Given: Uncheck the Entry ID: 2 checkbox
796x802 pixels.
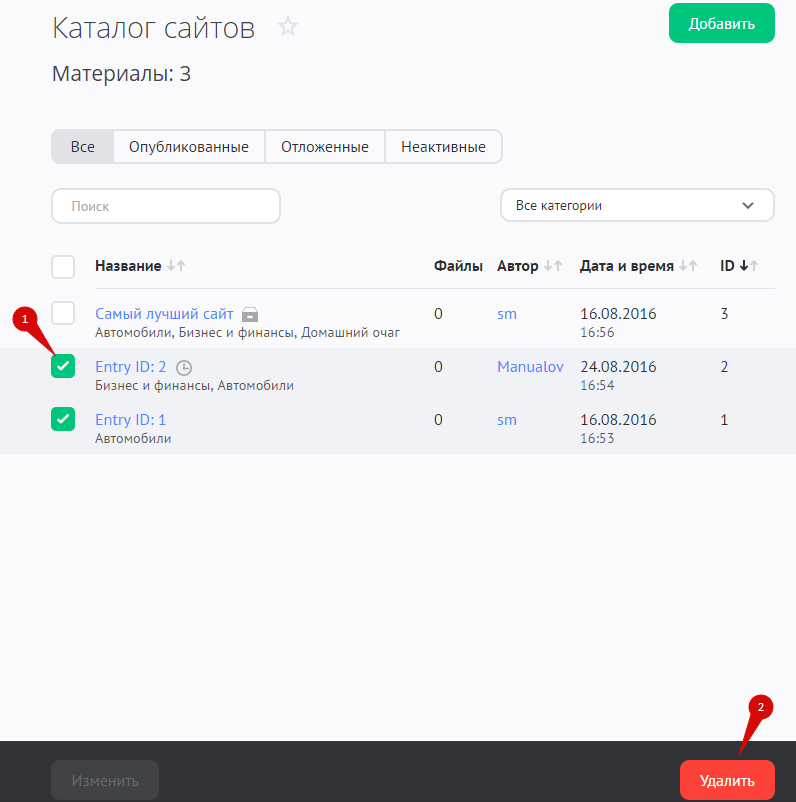Looking at the screenshot, I should 63,367.
